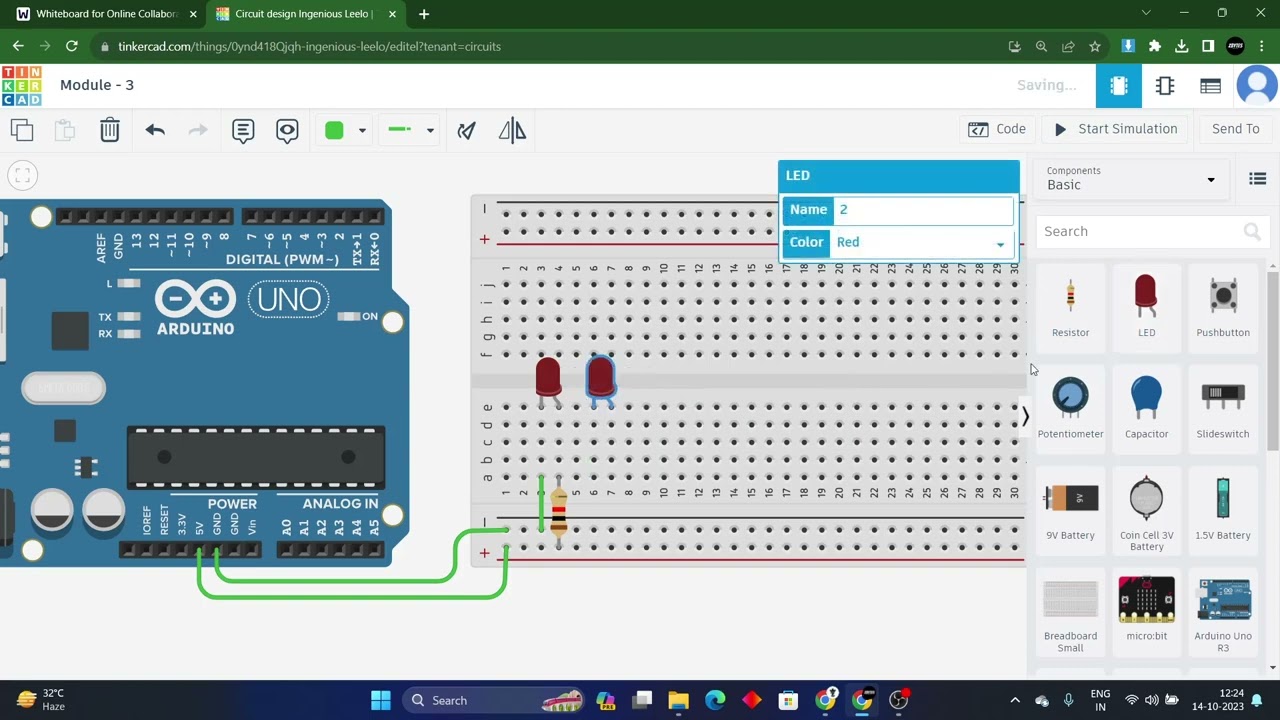1280x720 pixels.
Task: Open a new browser tab
Action: (424, 14)
